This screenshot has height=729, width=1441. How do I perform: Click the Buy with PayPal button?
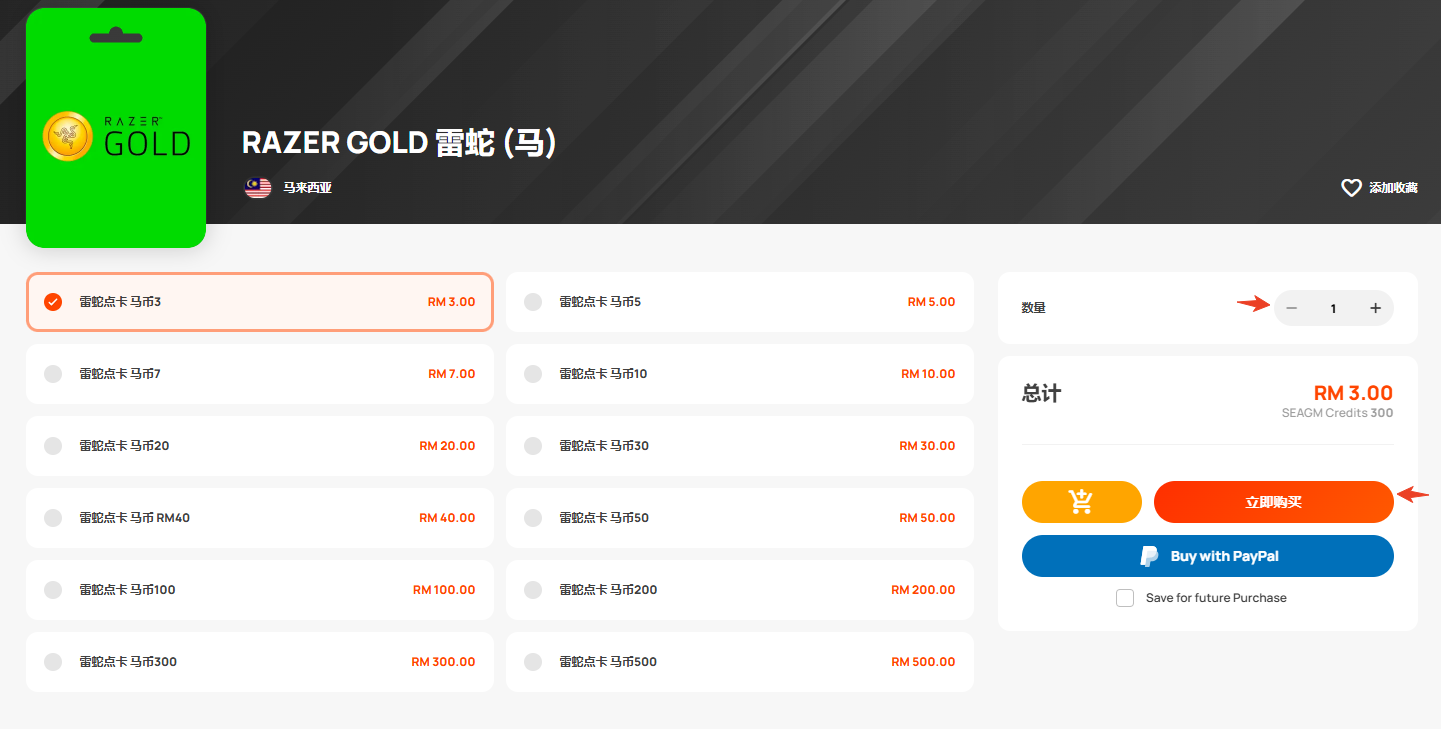1208,556
